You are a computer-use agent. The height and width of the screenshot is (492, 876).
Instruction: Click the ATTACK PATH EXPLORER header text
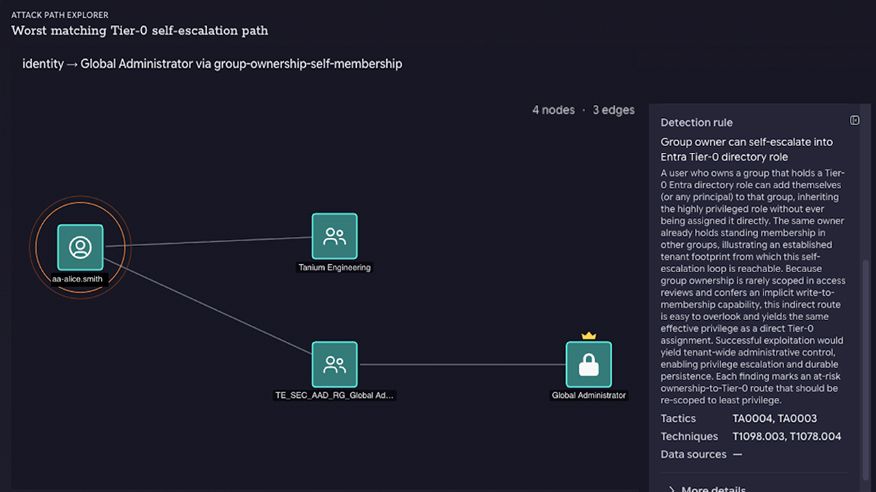(x=60, y=15)
